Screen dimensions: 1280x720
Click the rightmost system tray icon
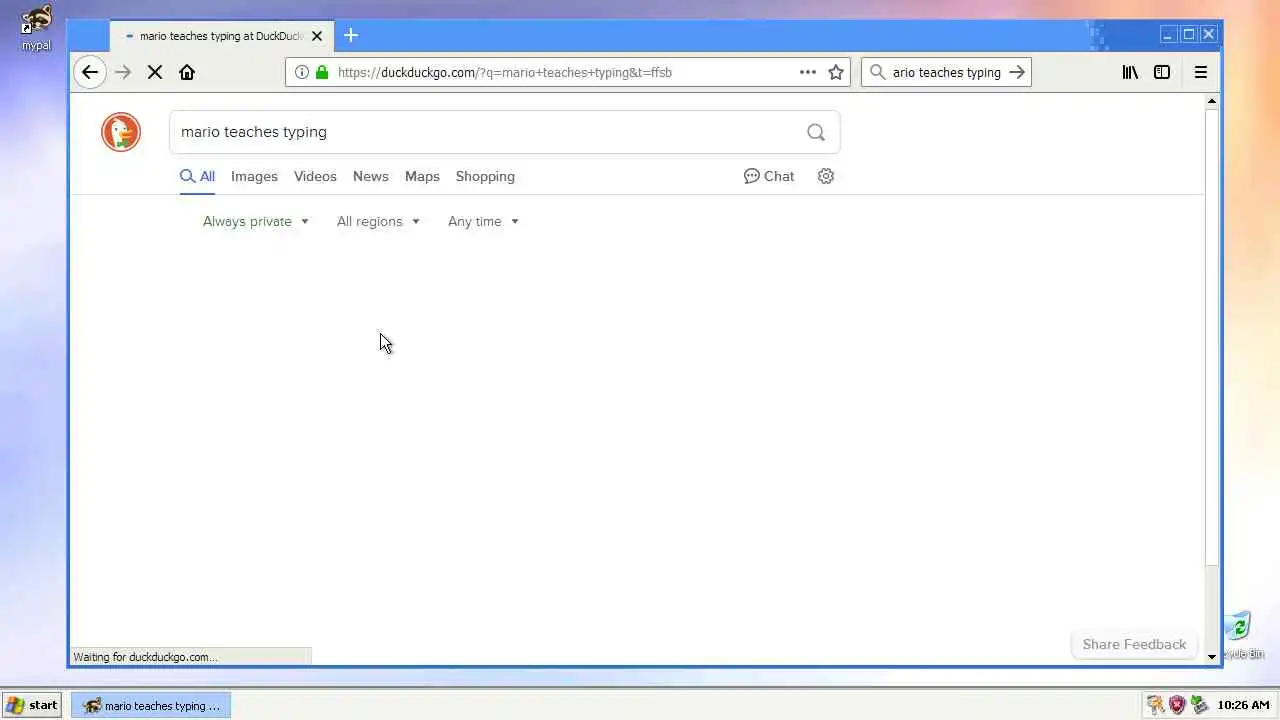pyautogui.click(x=1199, y=705)
